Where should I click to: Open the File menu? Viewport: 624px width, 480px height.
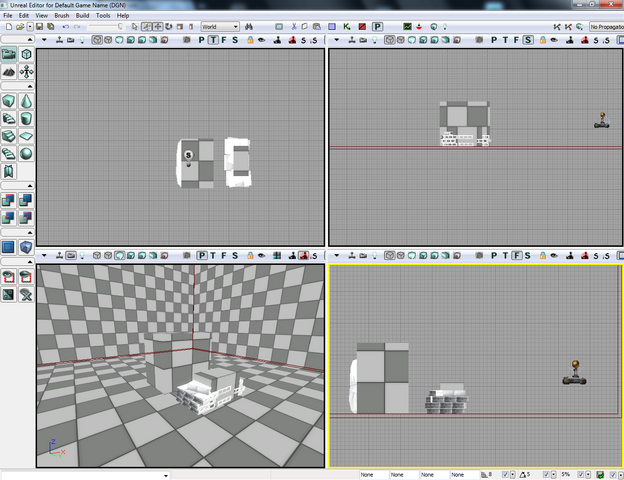click(x=8, y=16)
